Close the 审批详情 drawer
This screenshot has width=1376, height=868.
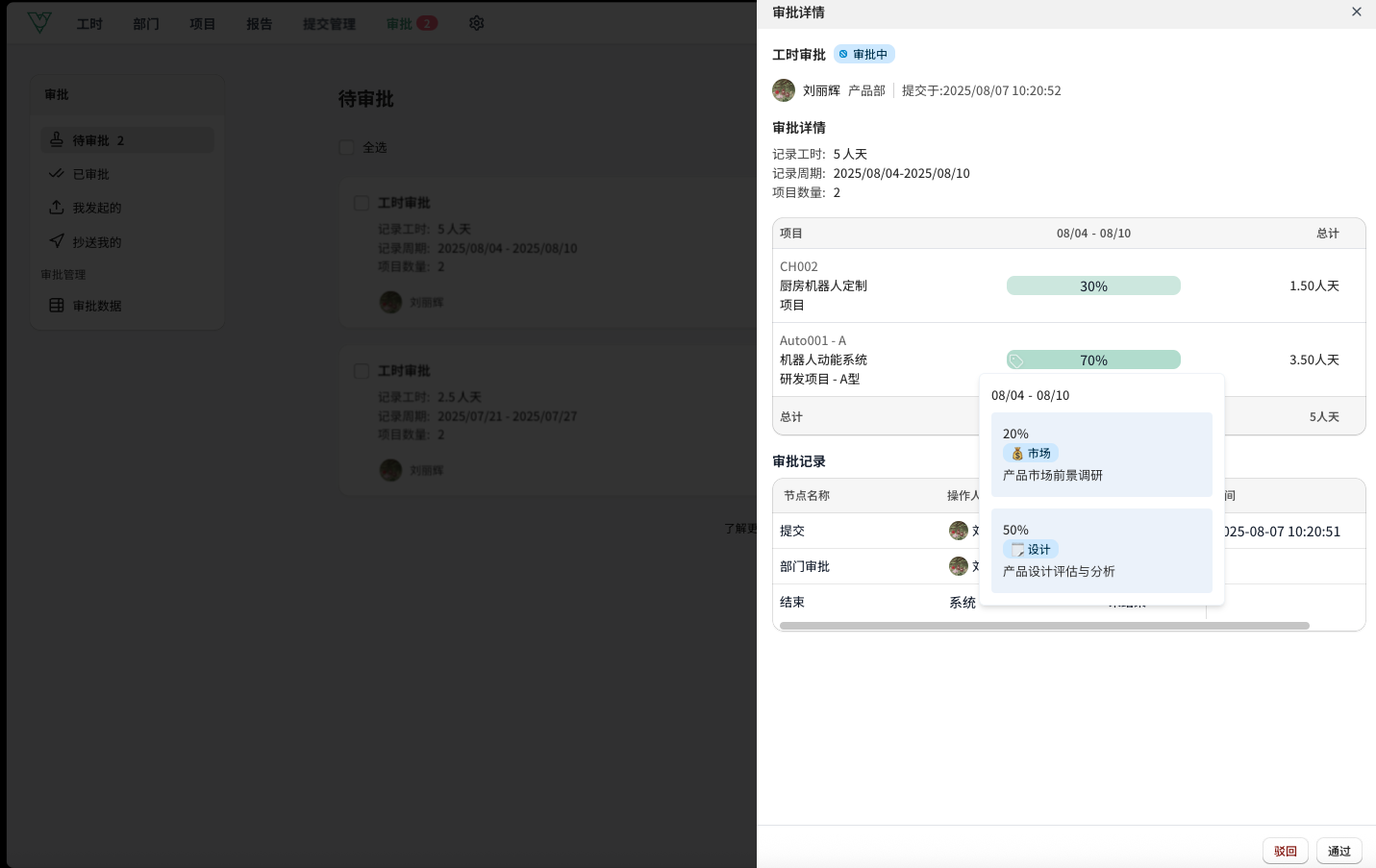1356,12
